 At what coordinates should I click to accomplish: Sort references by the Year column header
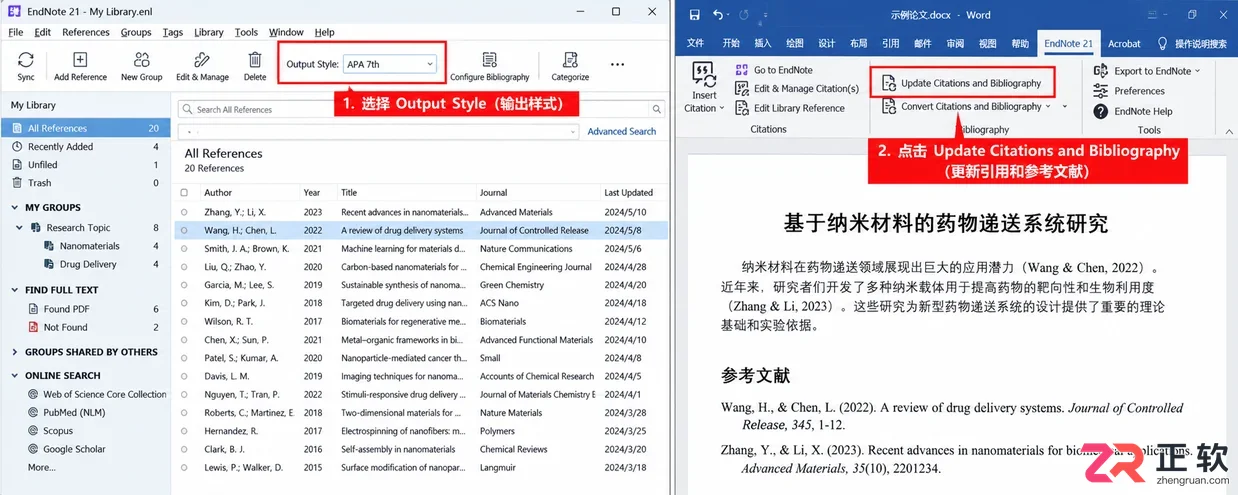pyautogui.click(x=312, y=193)
